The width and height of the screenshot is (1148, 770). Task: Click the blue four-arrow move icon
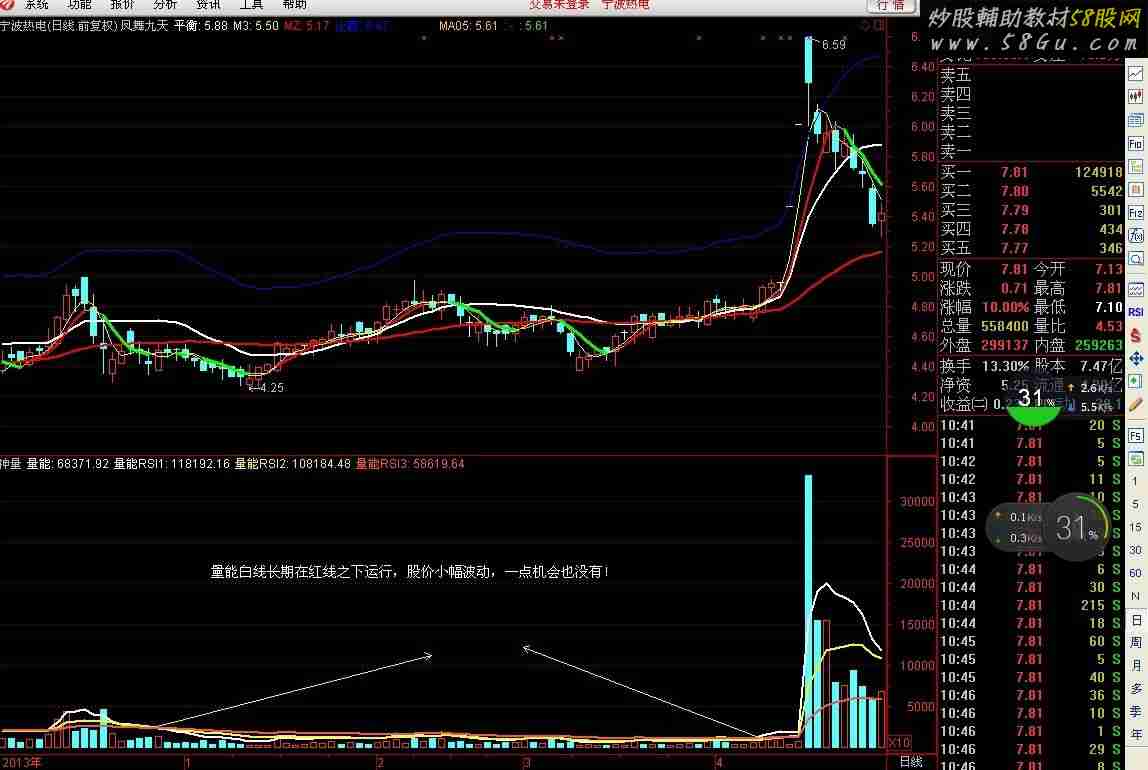coord(1136,358)
